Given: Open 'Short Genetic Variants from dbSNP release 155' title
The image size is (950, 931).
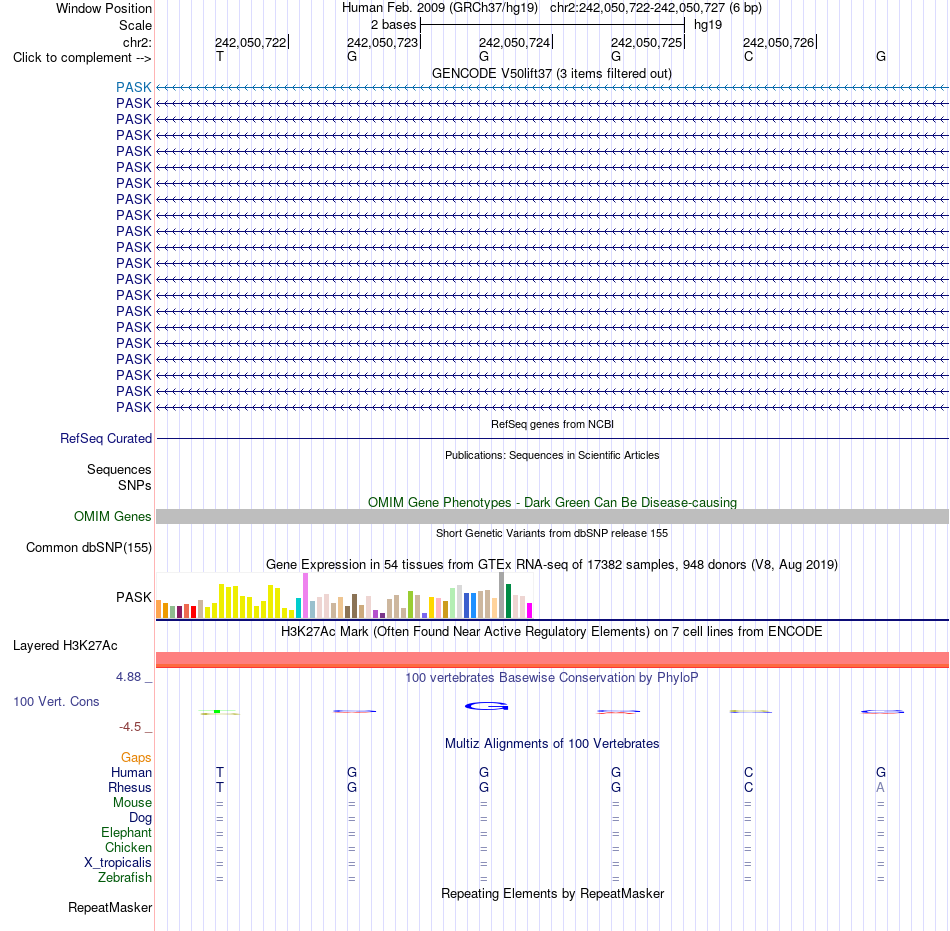Looking at the screenshot, I should tap(552, 533).
